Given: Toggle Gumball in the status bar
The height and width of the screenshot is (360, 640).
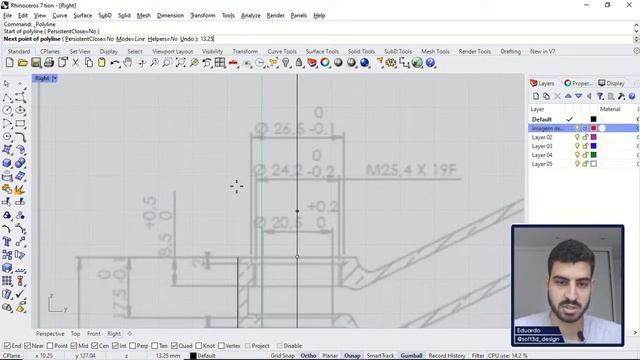Looking at the screenshot, I should pos(411,356).
